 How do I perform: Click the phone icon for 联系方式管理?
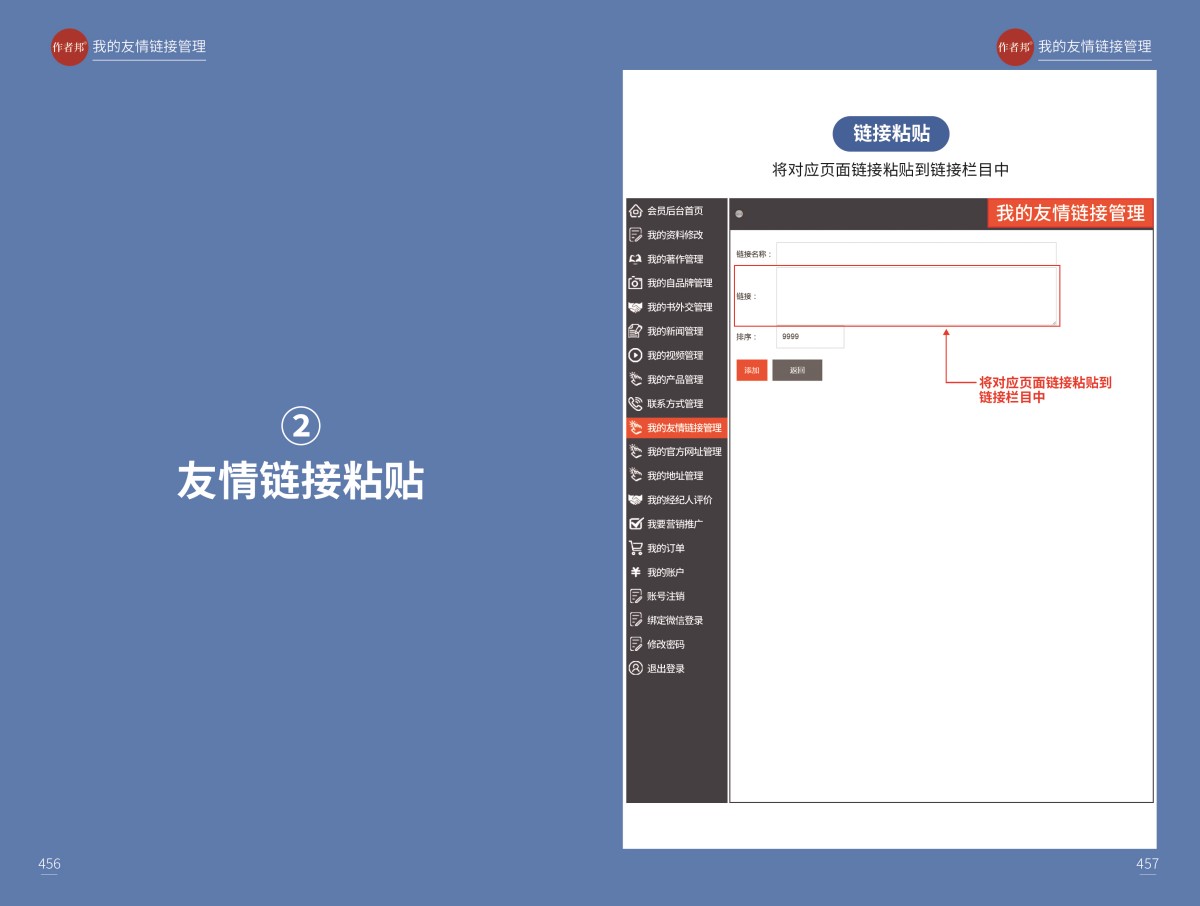click(635, 404)
